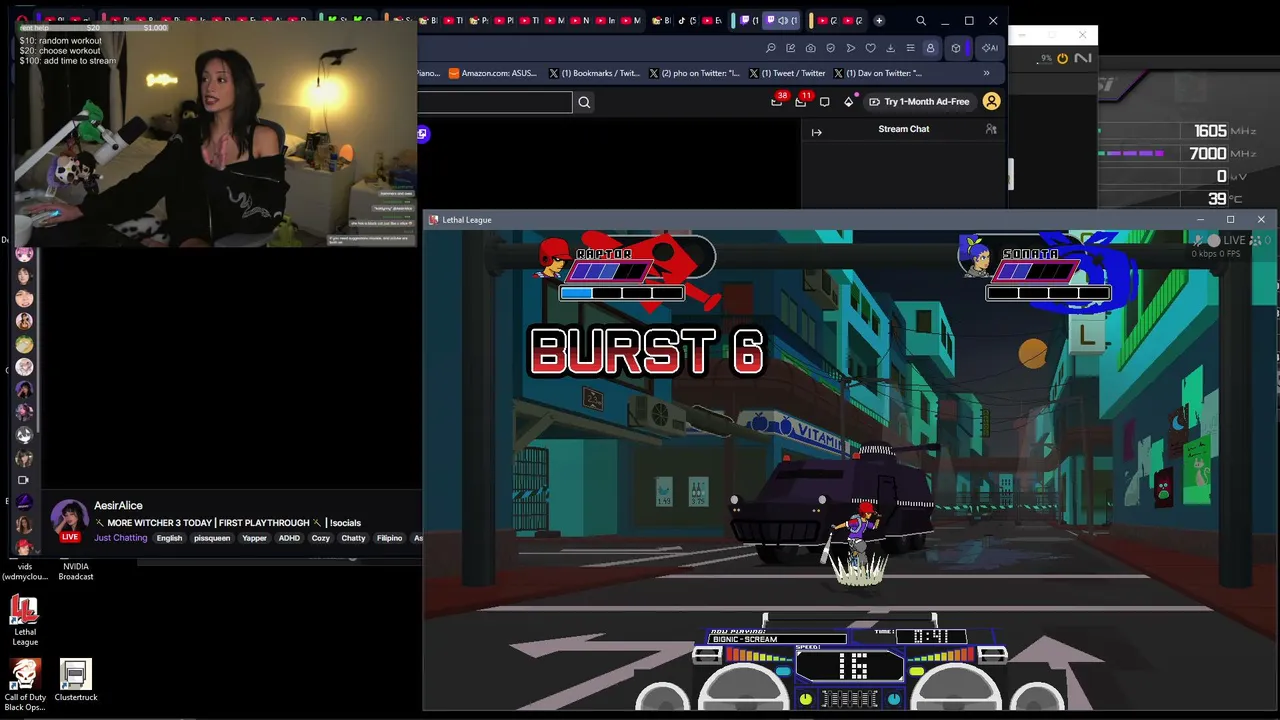
Task: Open the Dav on Twitter bookmark
Action: [x=876, y=73]
